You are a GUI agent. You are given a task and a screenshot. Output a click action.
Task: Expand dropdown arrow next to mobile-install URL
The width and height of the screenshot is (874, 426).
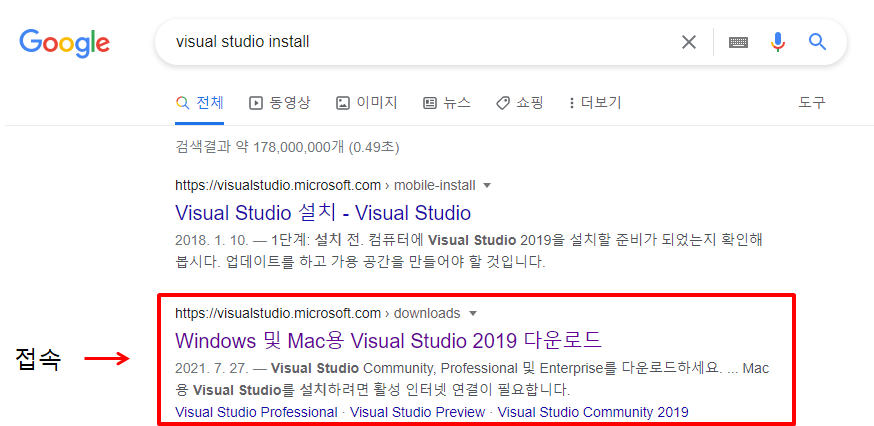pos(487,186)
